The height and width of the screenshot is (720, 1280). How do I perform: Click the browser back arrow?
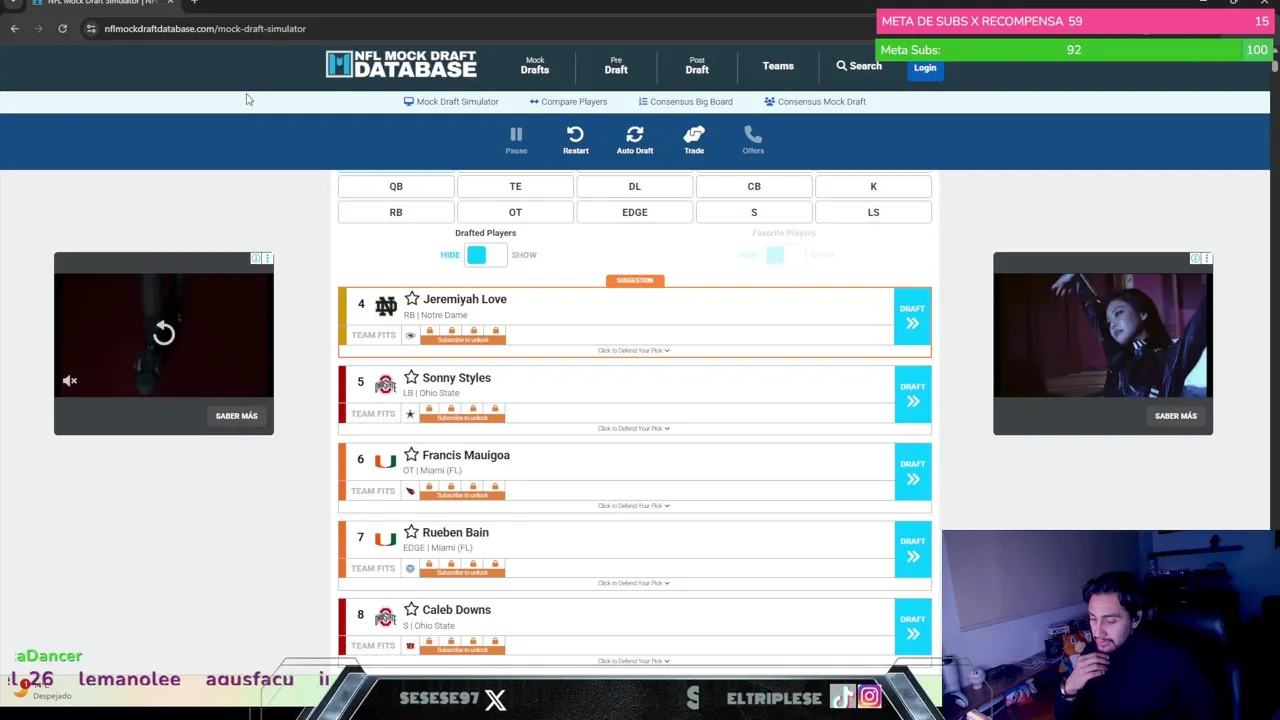click(15, 29)
